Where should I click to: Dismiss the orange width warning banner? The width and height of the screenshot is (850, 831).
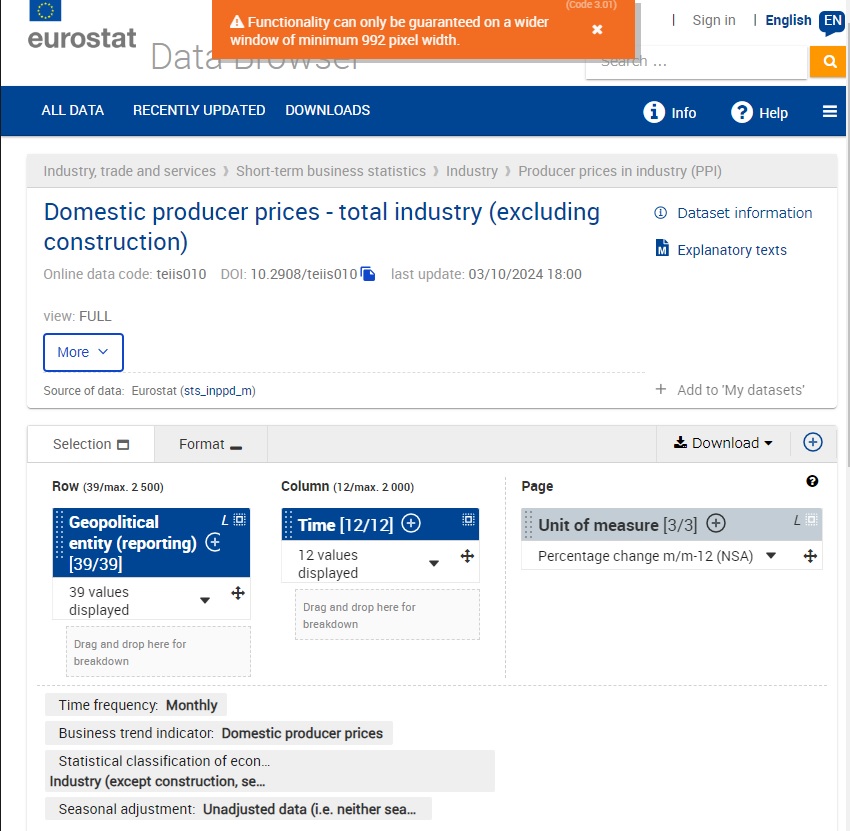click(597, 29)
